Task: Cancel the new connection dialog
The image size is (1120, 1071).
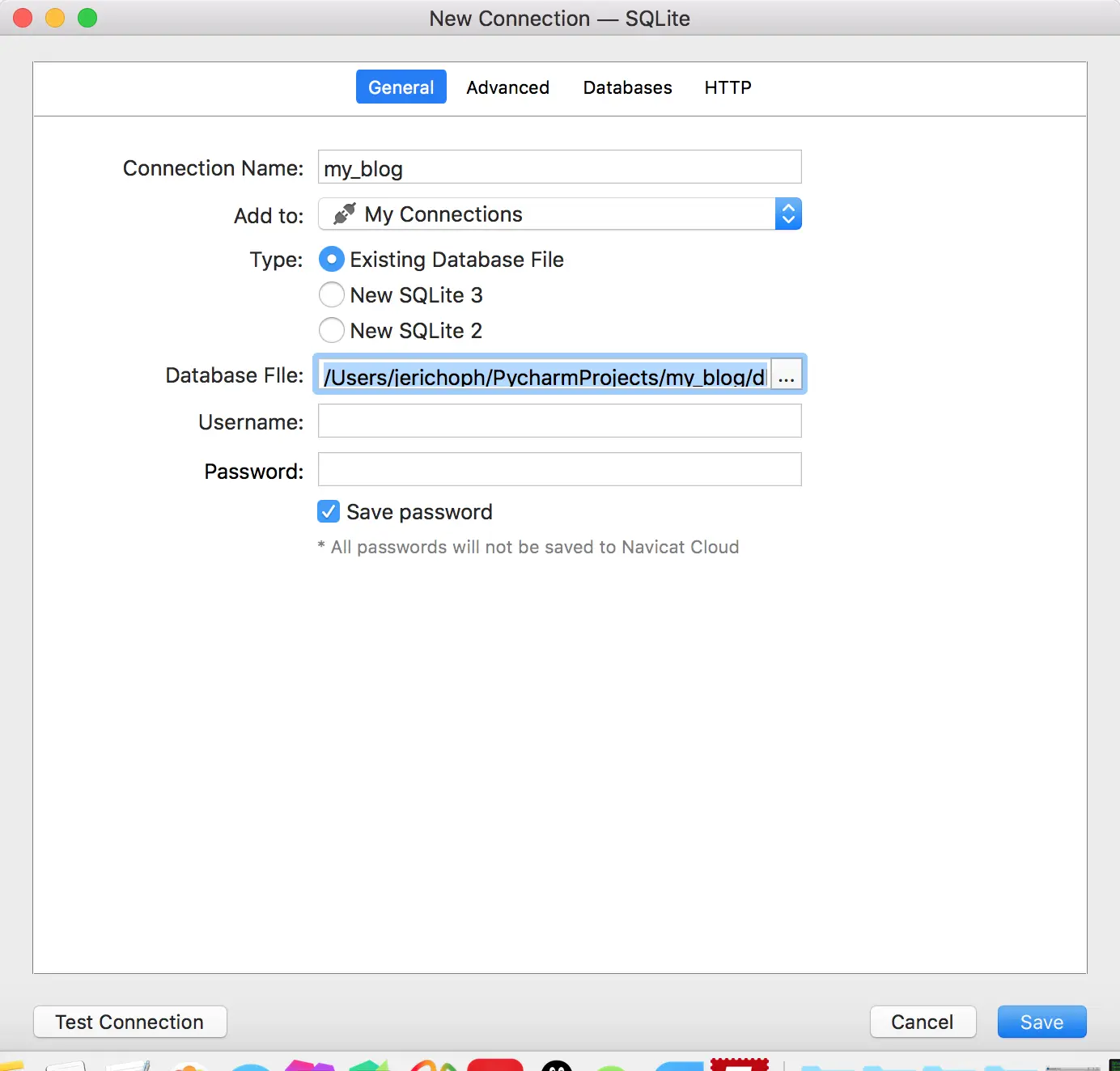Action: pos(923,1022)
